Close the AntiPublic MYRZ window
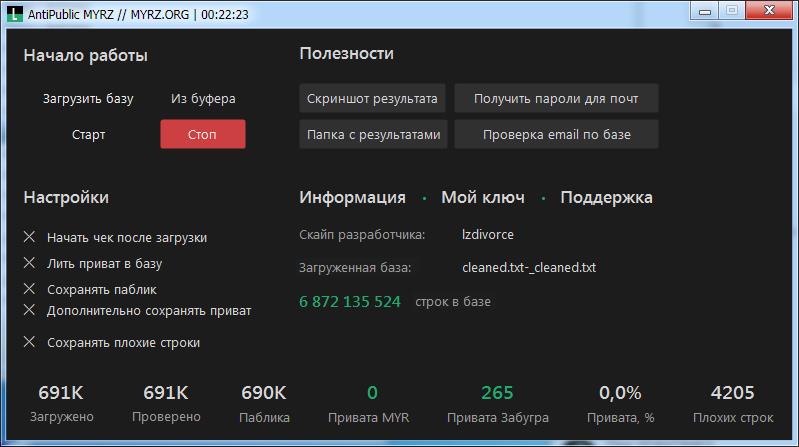The height and width of the screenshot is (447, 799). 769,11
